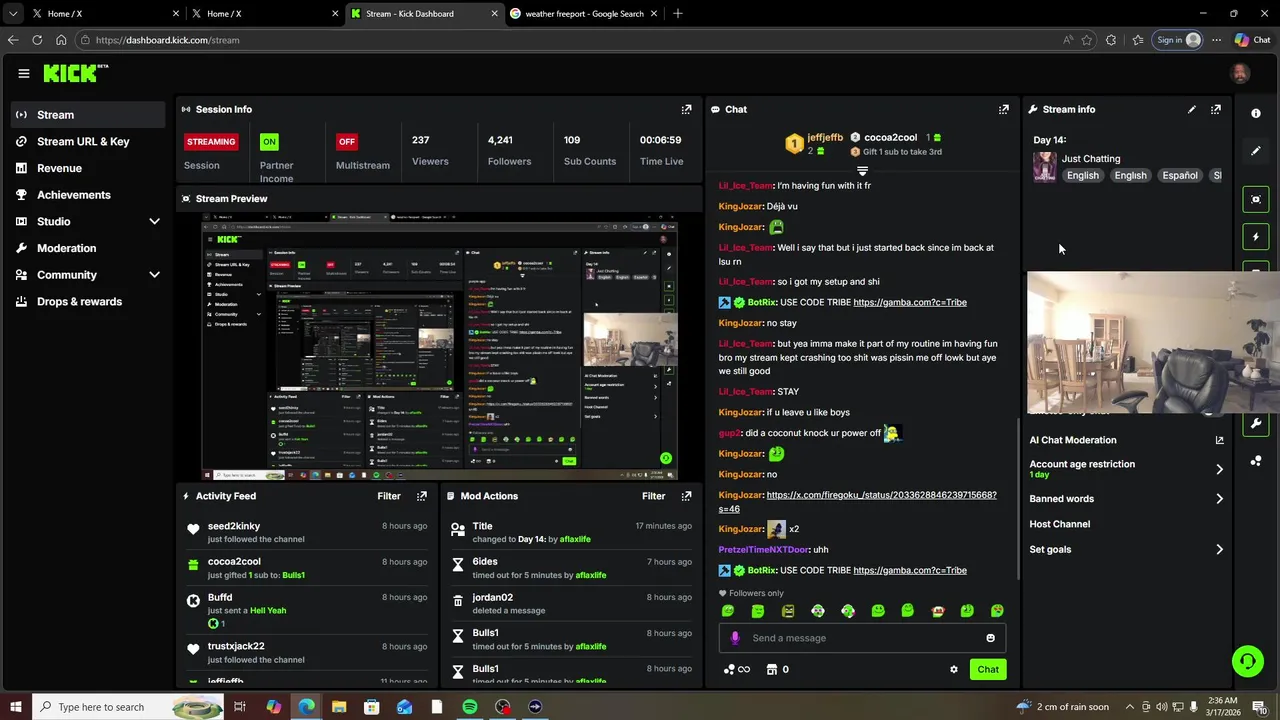Expand the Set goals setting
The width and height of the screenshot is (1280, 720).
[1126, 549]
